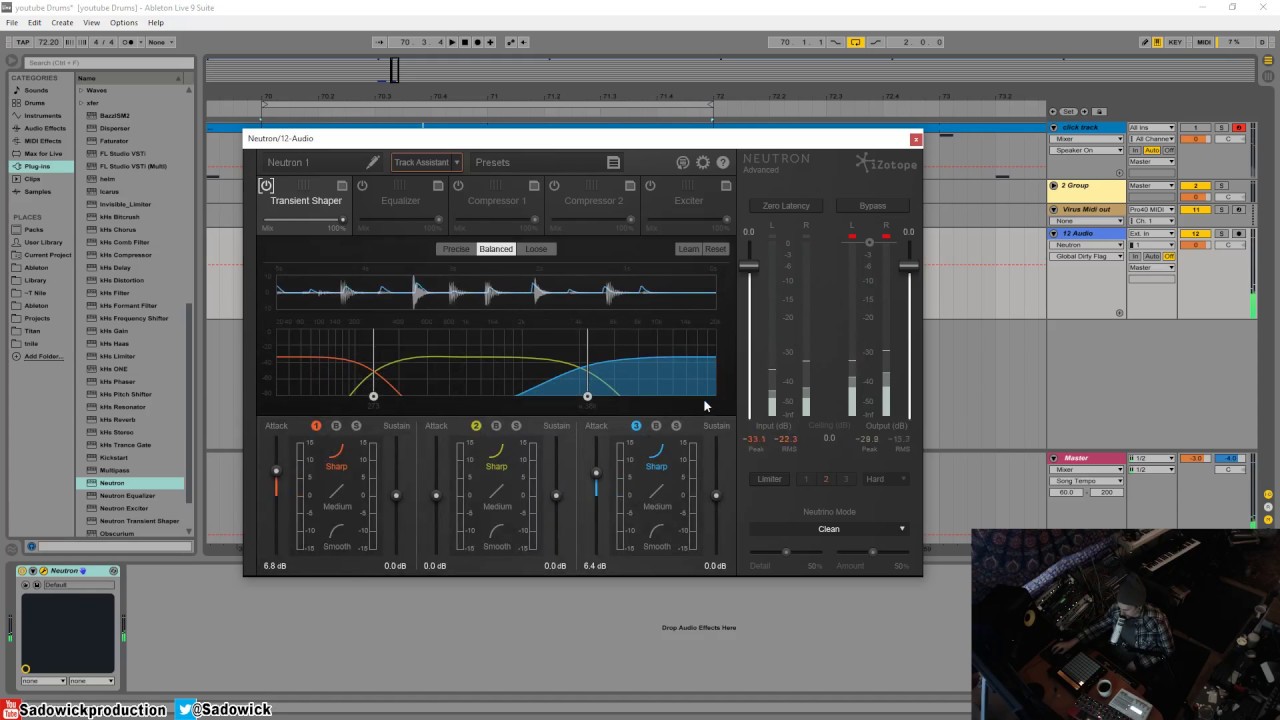Open Neutron help question mark icon
1280x720 pixels.
pos(723,162)
